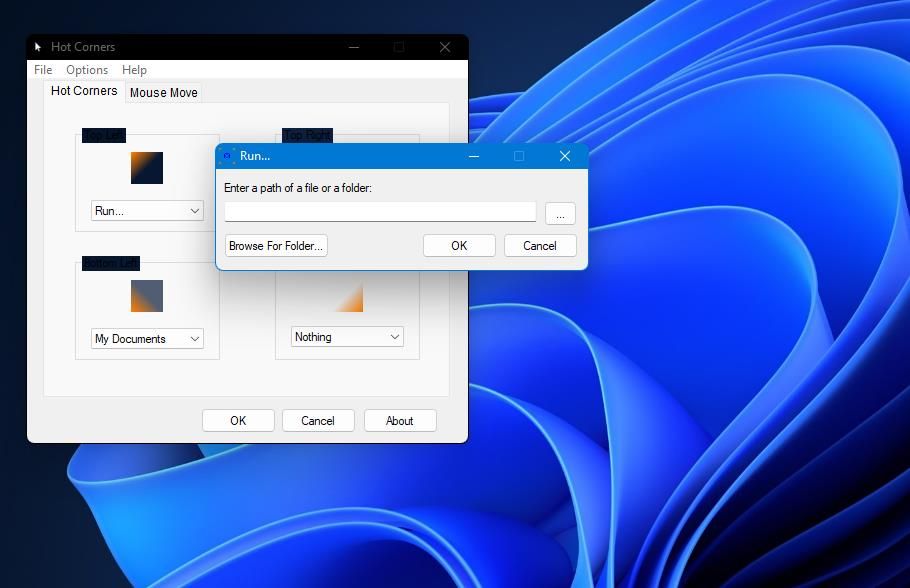Click Cancel in Hot Corners window
This screenshot has height=588, width=910.
[x=318, y=421]
